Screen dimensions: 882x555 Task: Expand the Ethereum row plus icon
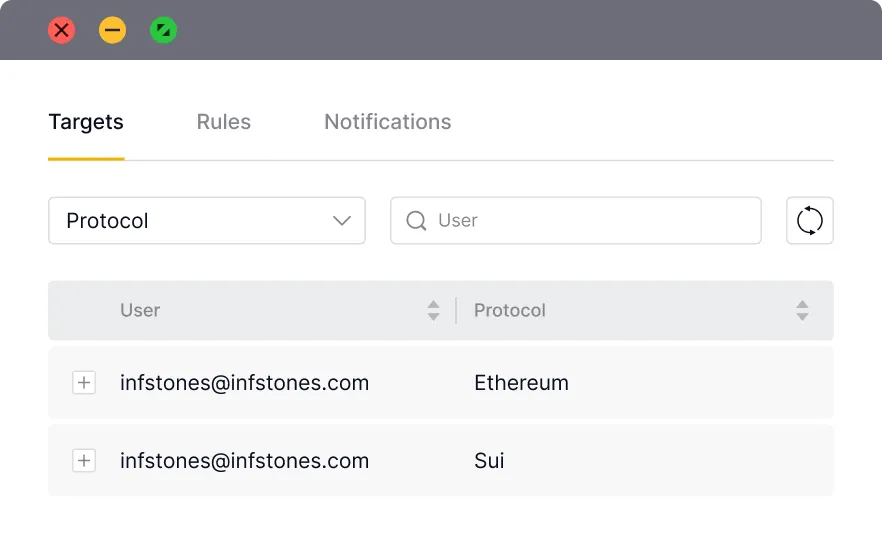(x=84, y=383)
